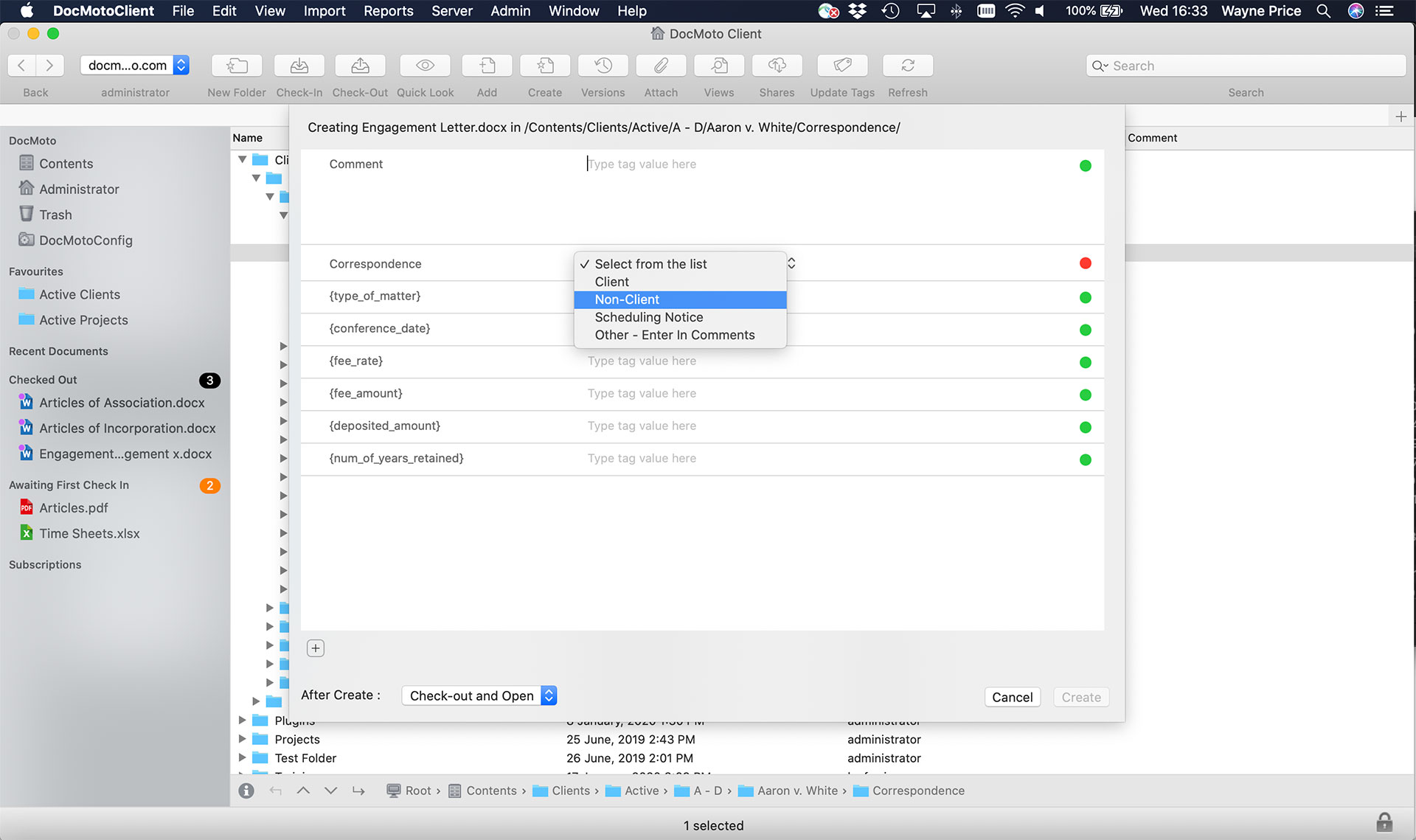The width and height of the screenshot is (1416, 840).
Task: Open Articles of Association.docx
Action: point(112,403)
